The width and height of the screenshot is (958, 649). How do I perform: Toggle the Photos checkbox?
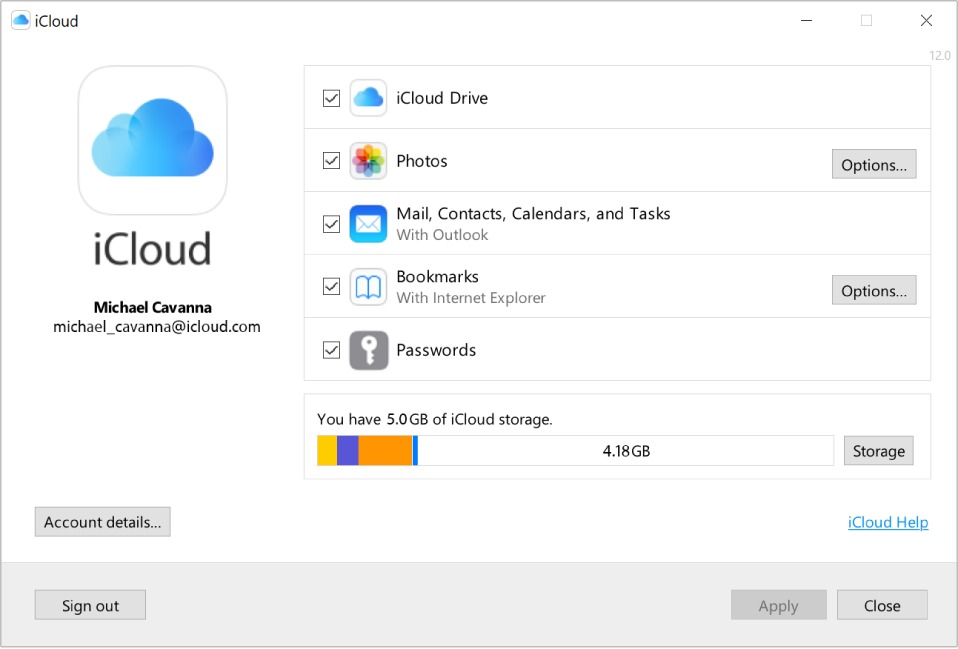pos(331,161)
